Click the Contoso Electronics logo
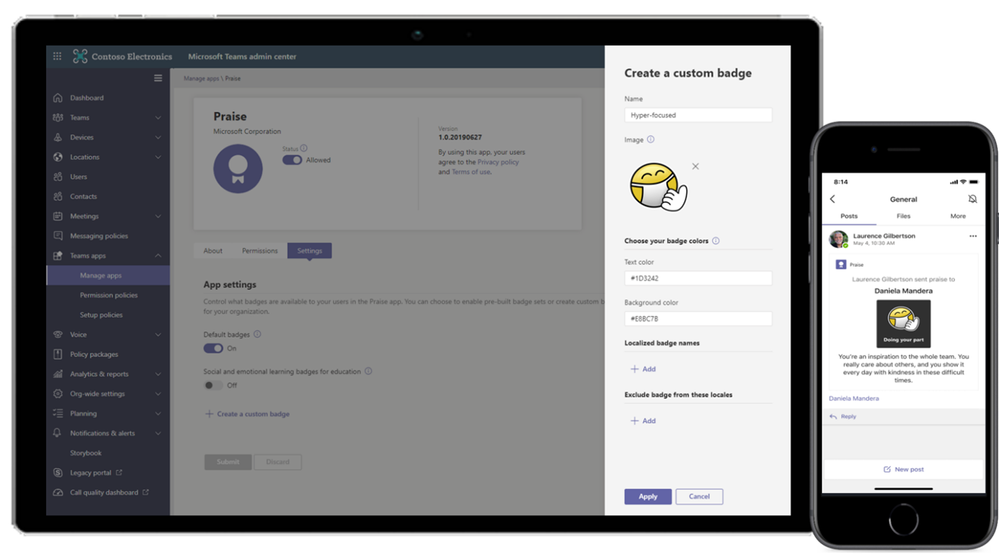999x554 pixels. (80, 56)
